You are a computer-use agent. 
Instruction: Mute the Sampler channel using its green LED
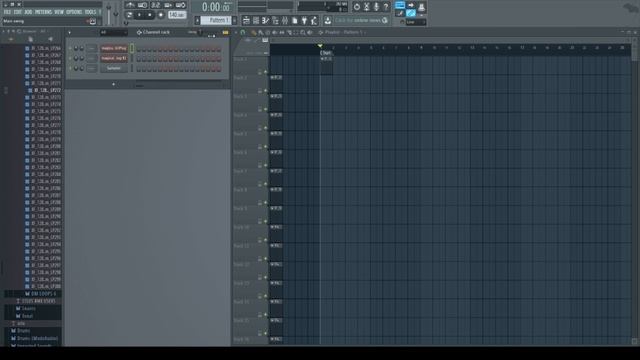(x=70, y=68)
